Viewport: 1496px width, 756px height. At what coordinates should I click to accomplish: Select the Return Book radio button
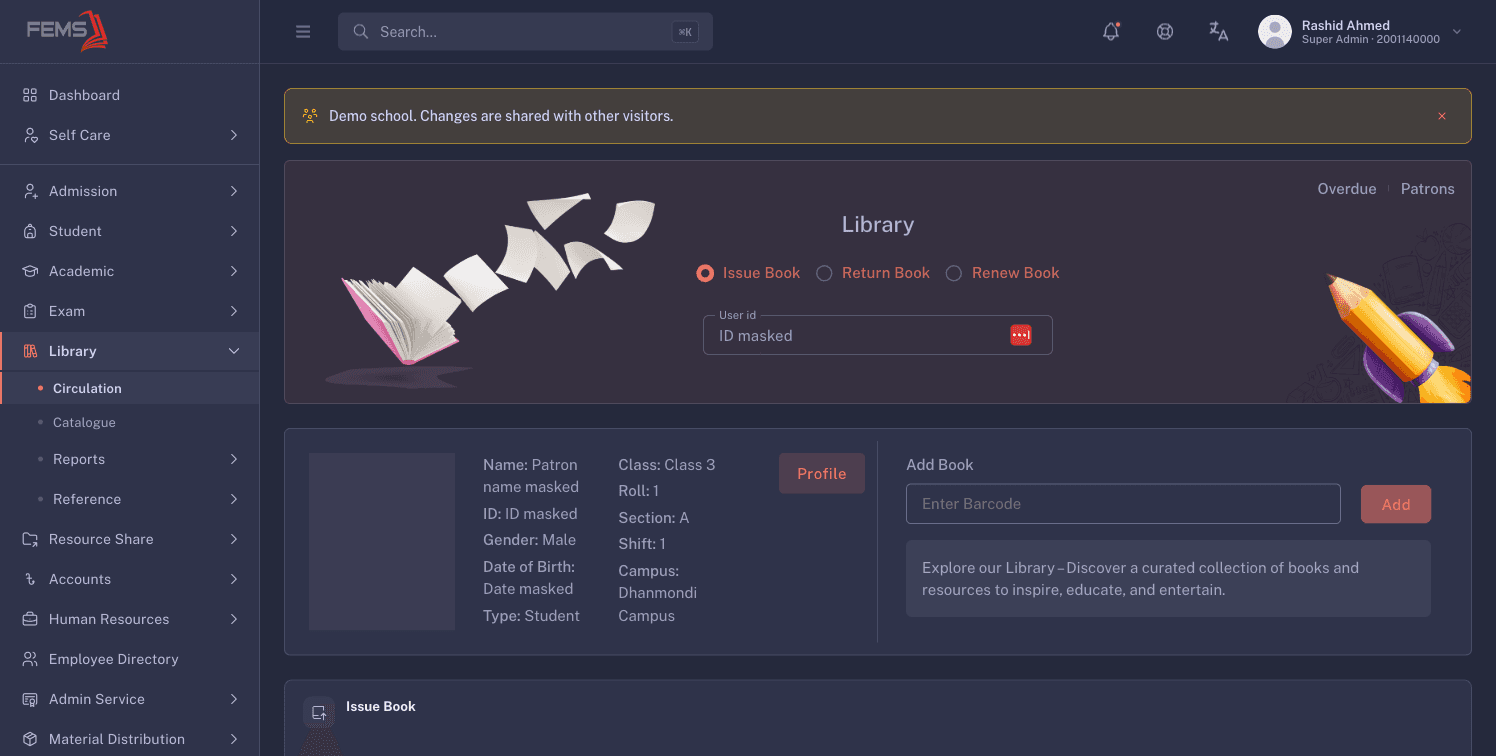click(x=824, y=273)
